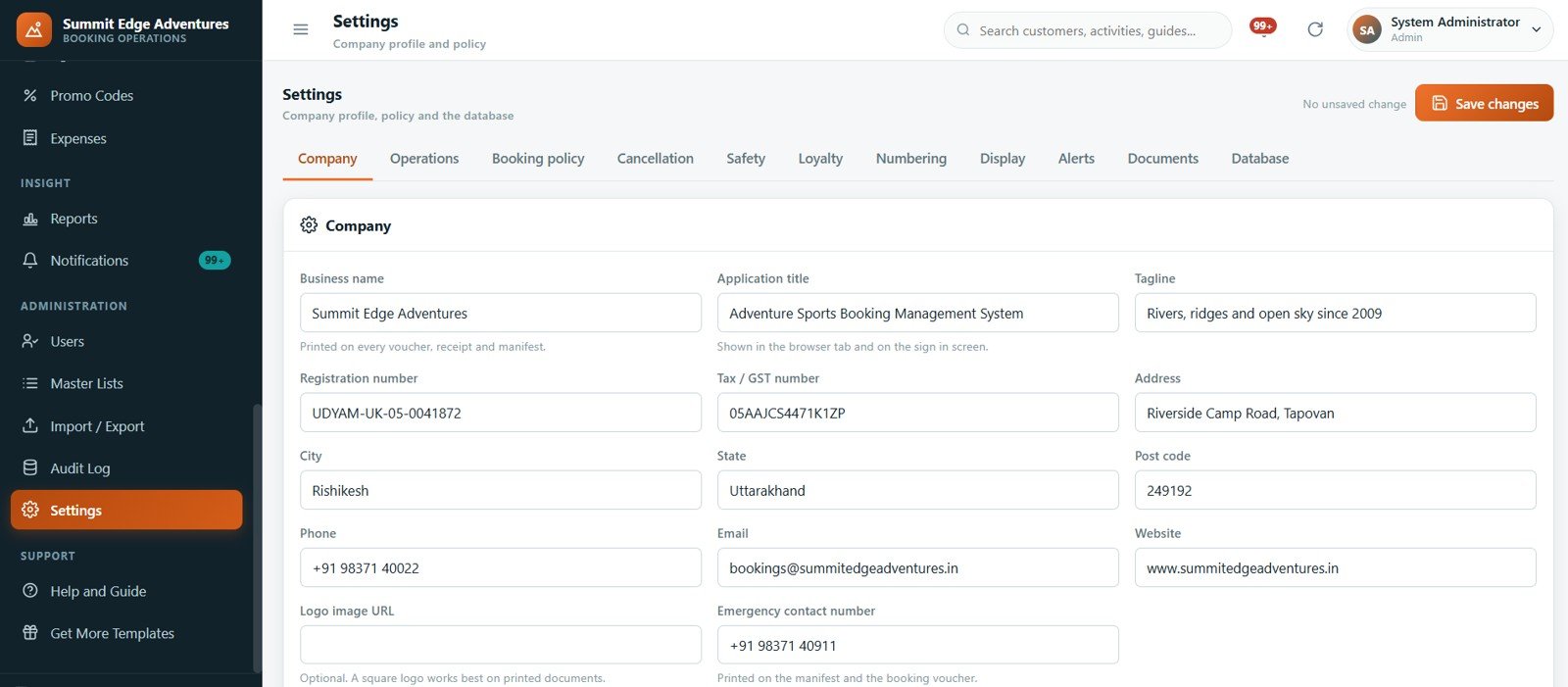The image size is (1568, 687).
Task: Switch to the Documents tab
Action: [x=1163, y=159]
